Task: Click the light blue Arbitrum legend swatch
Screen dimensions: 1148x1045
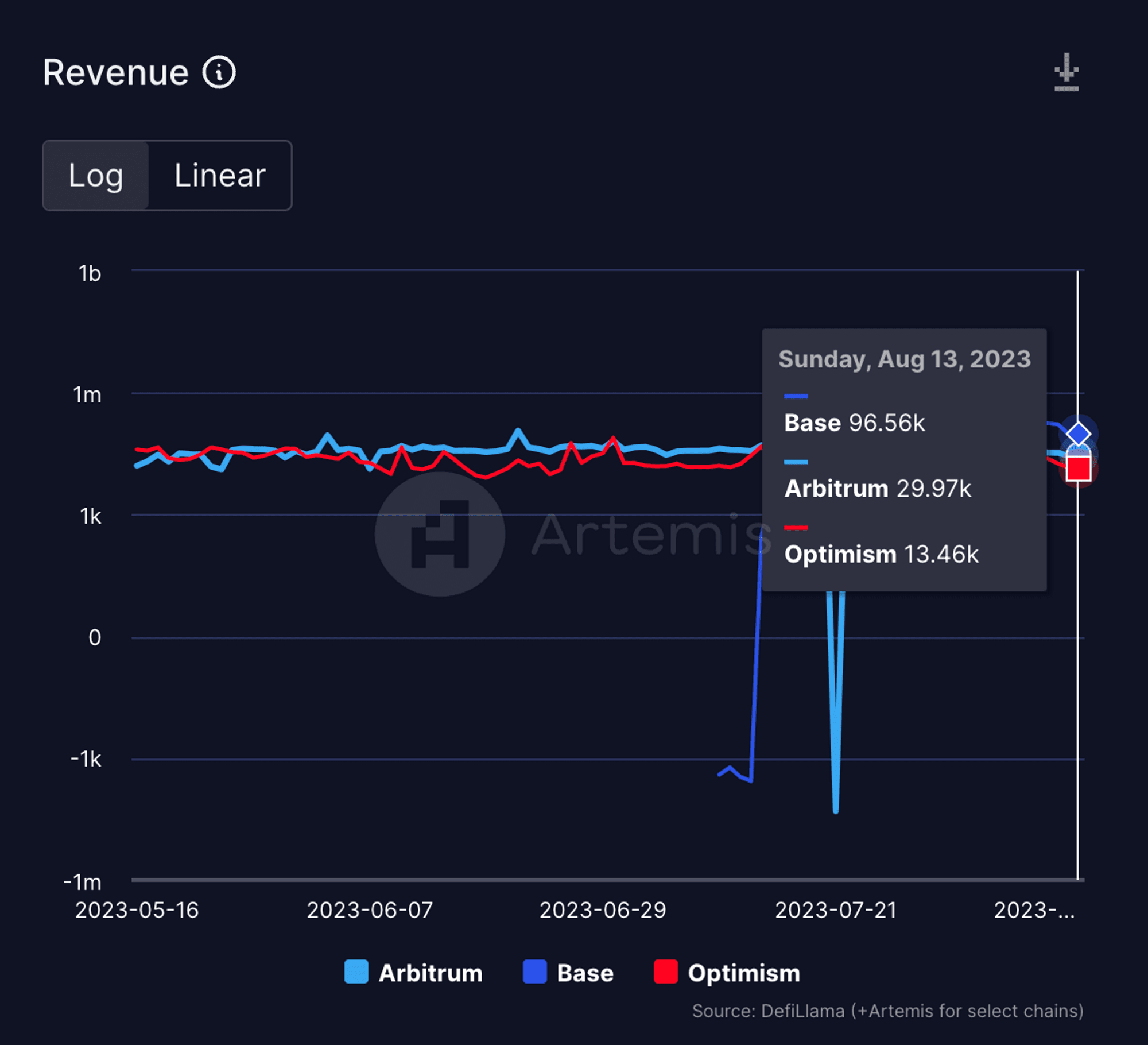Action: click(x=356, y=972)
